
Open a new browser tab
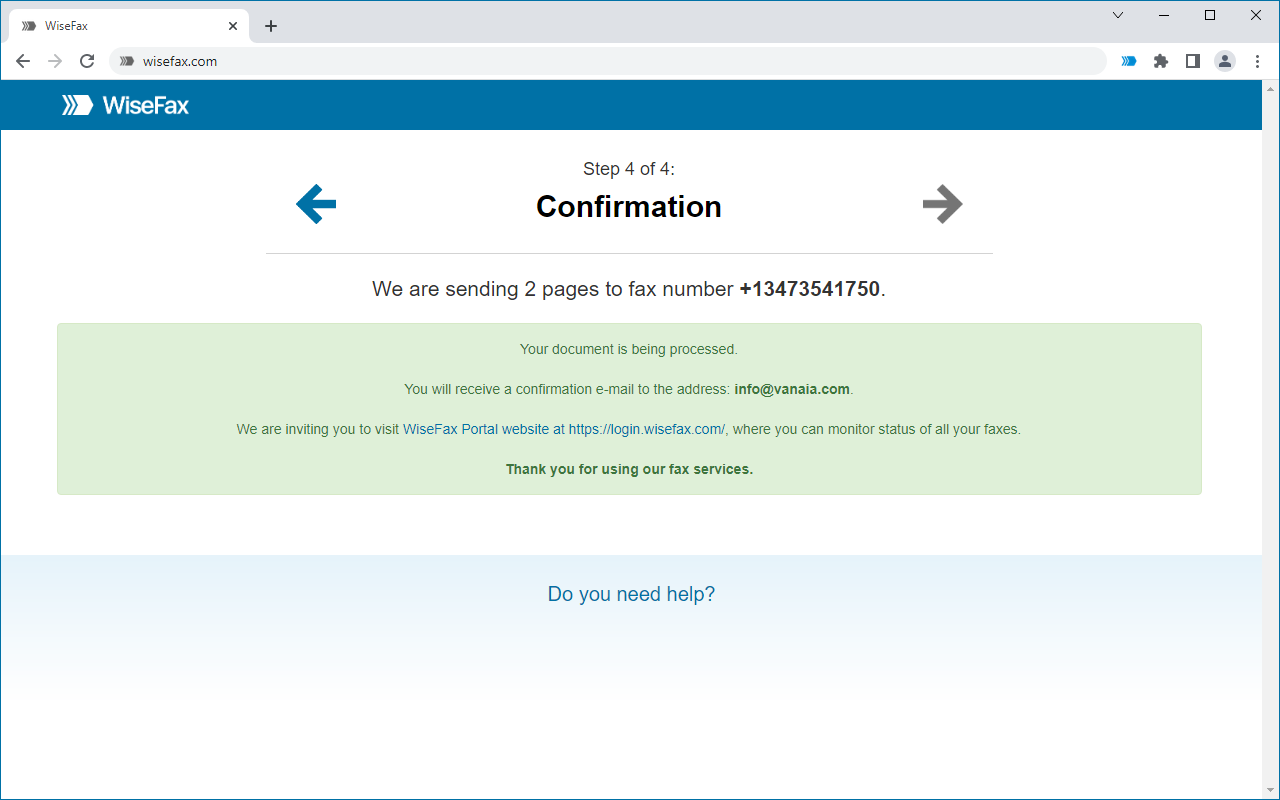(x=271, y=26)
